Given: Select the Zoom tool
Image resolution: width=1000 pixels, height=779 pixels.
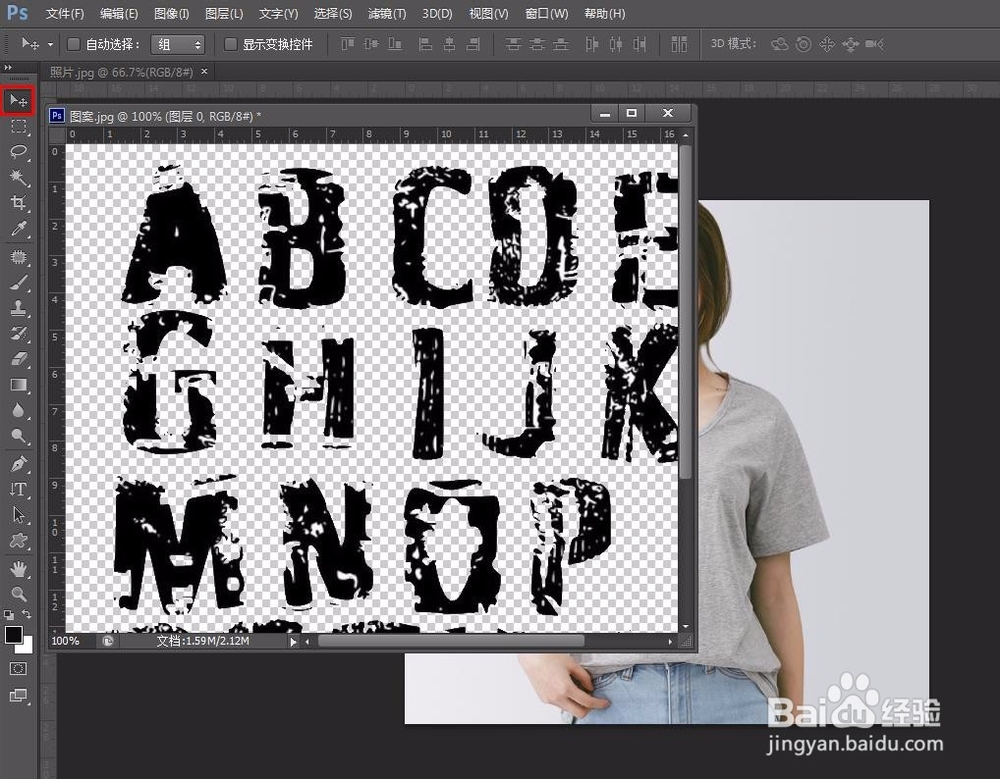Looking at the screenshot, I should click(18, 594).
